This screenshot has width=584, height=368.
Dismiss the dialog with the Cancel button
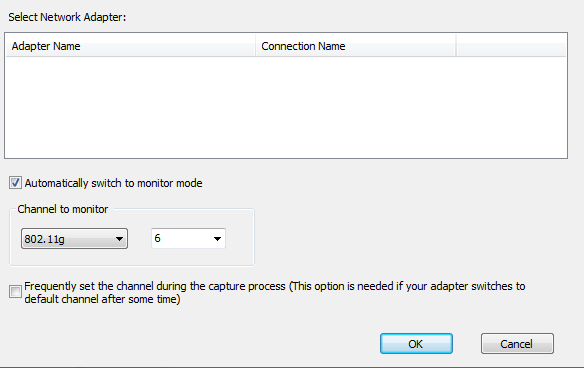(x=517, y=343)
